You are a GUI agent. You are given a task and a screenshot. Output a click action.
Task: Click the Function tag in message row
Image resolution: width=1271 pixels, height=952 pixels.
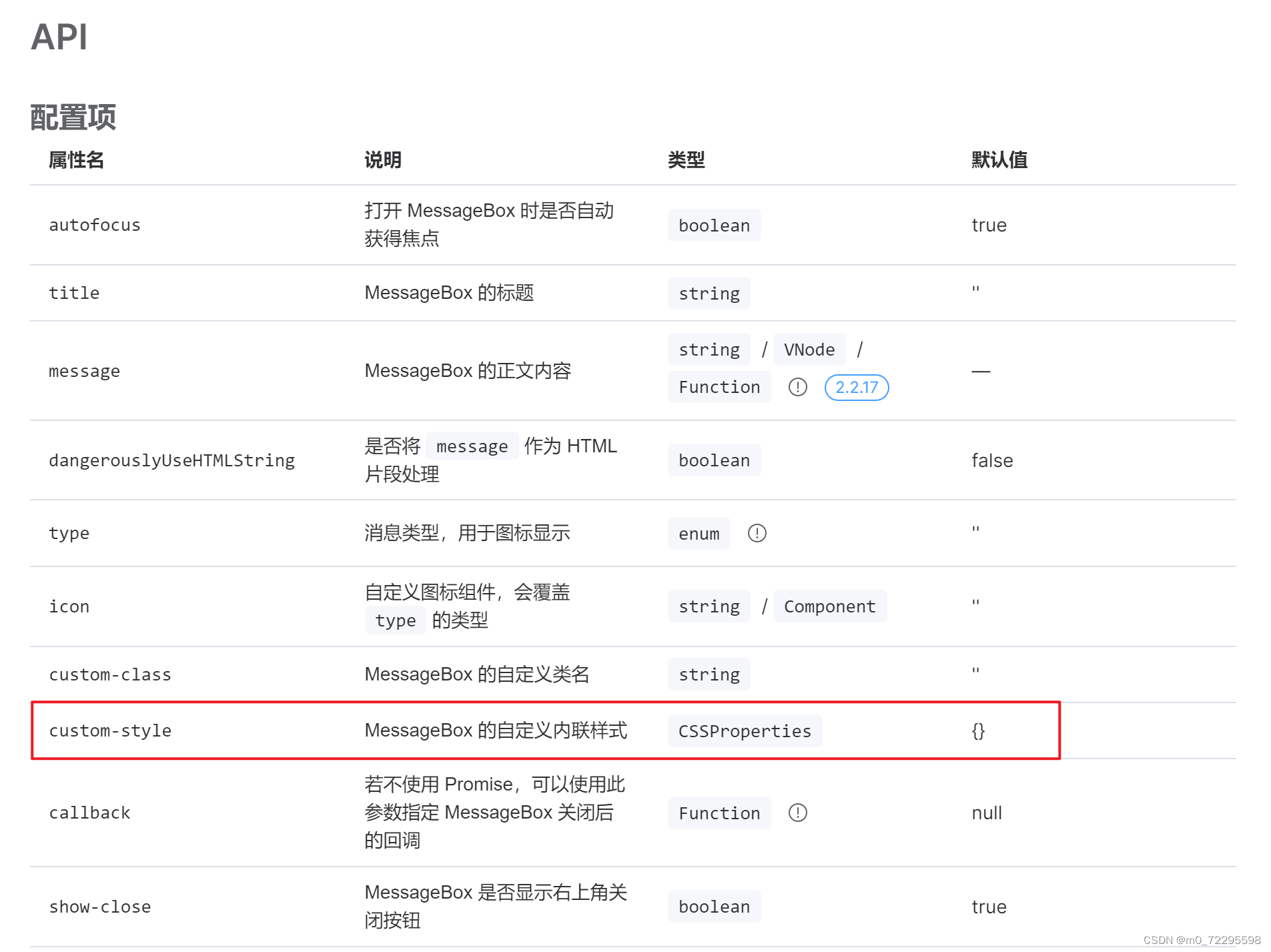[719, 387]
